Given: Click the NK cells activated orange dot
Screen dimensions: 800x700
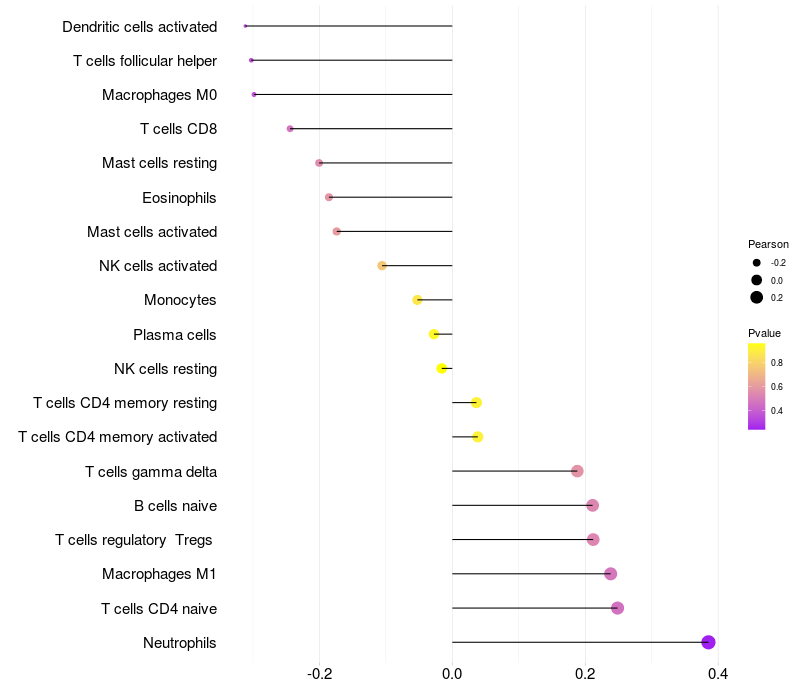Looking at the screenshot, I should click(382, 265).
